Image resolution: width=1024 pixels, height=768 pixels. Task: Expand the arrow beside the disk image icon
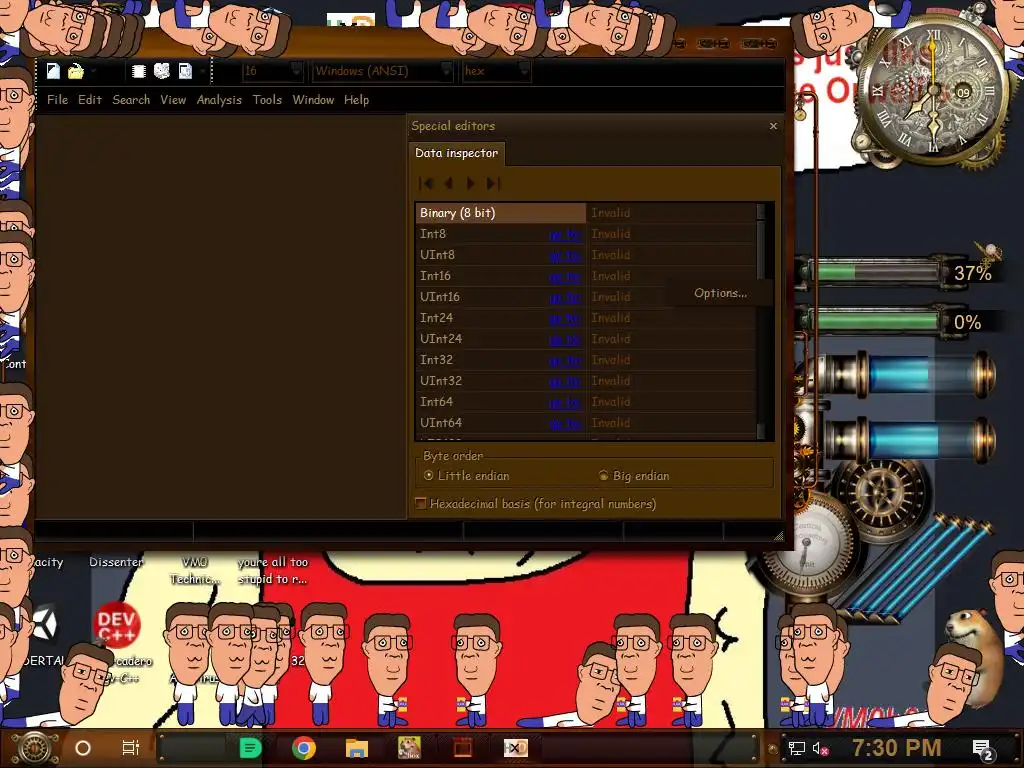pyautogui.click(x=202, y=71)
